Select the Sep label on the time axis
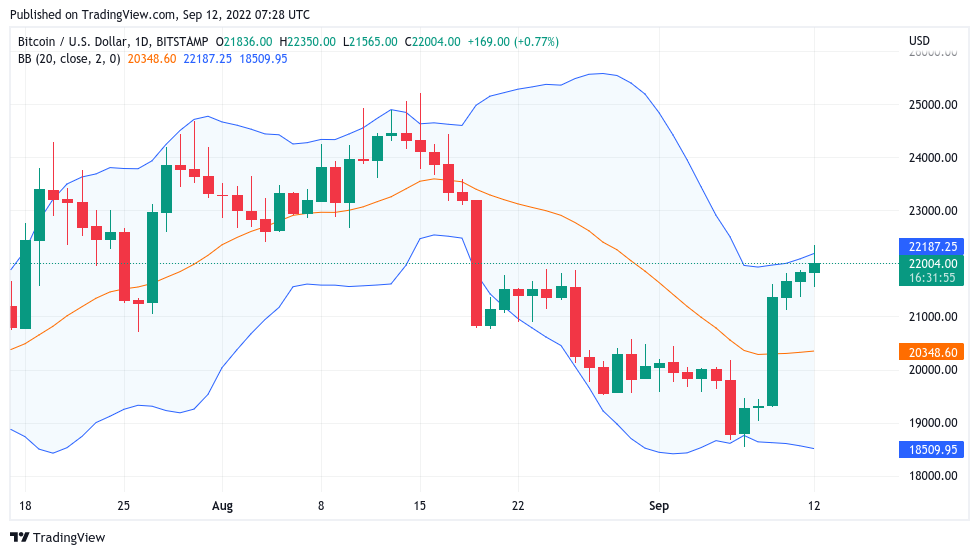 click(657, 506)
